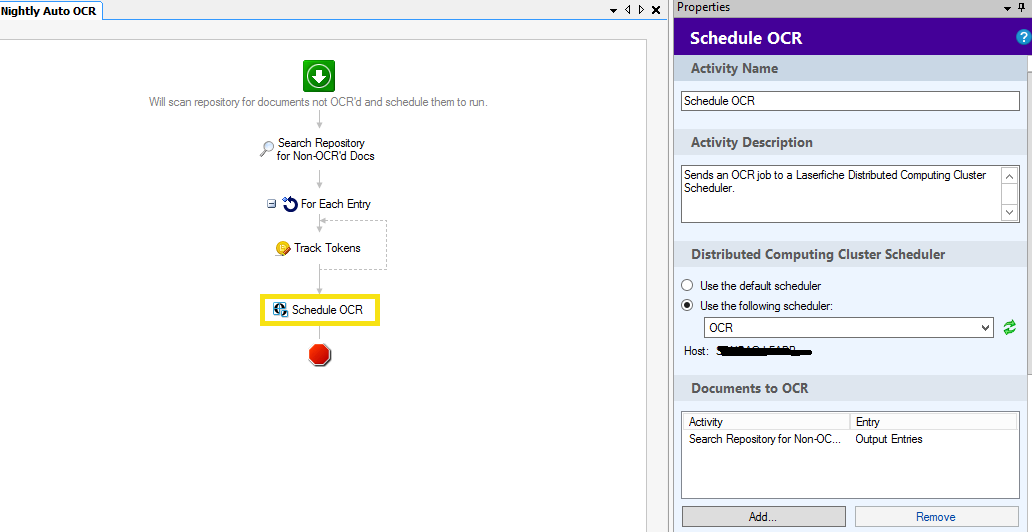The width and height of the screenshot is (1032, 532).
Task: Click the green start workflow icon
Action: tap(319, 76)
